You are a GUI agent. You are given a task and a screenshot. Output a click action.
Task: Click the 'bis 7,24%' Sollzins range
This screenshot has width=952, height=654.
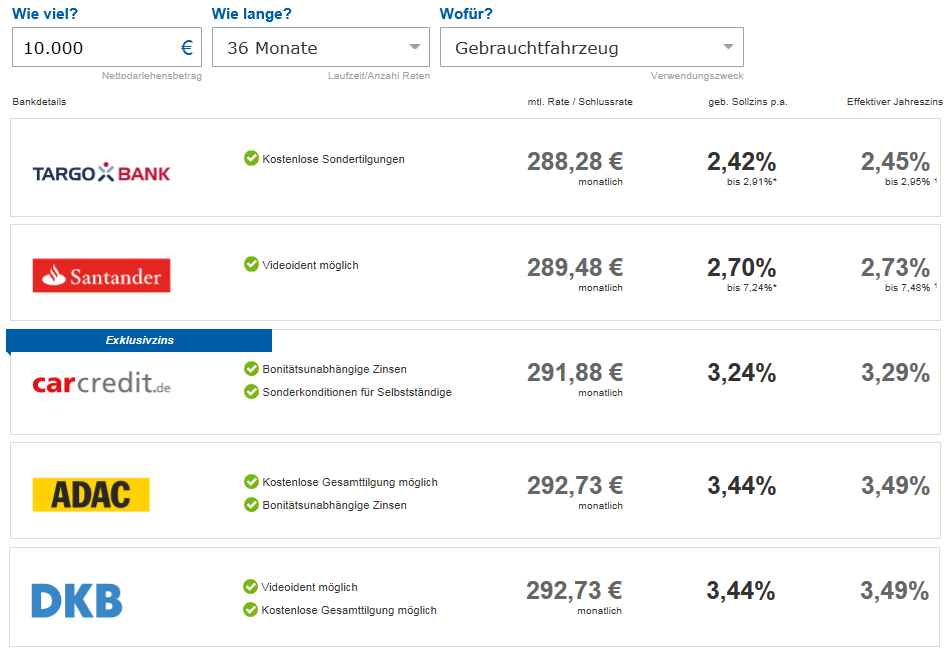pyautogui.click(x=752, y=287)
